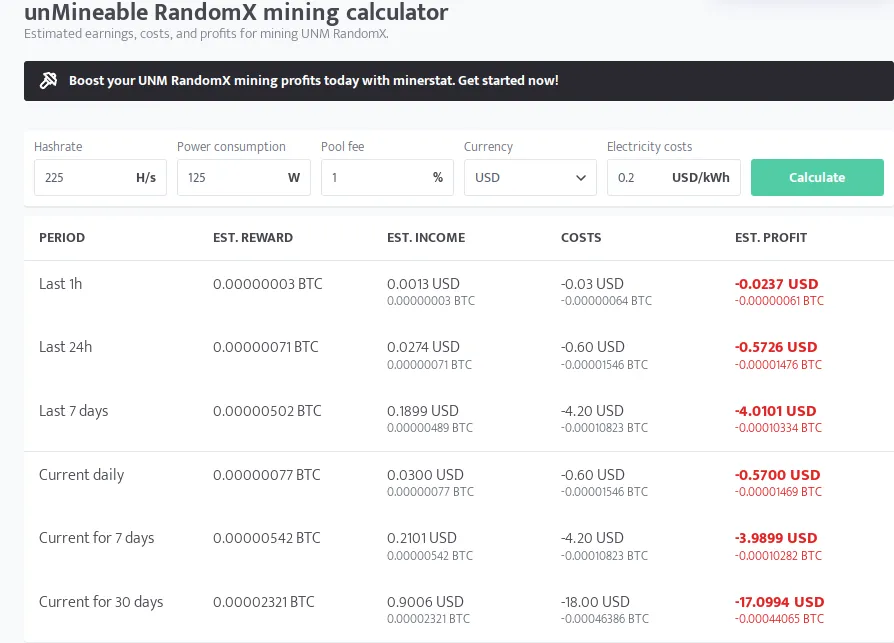Click the Hashrate input field

coord(100,177)
